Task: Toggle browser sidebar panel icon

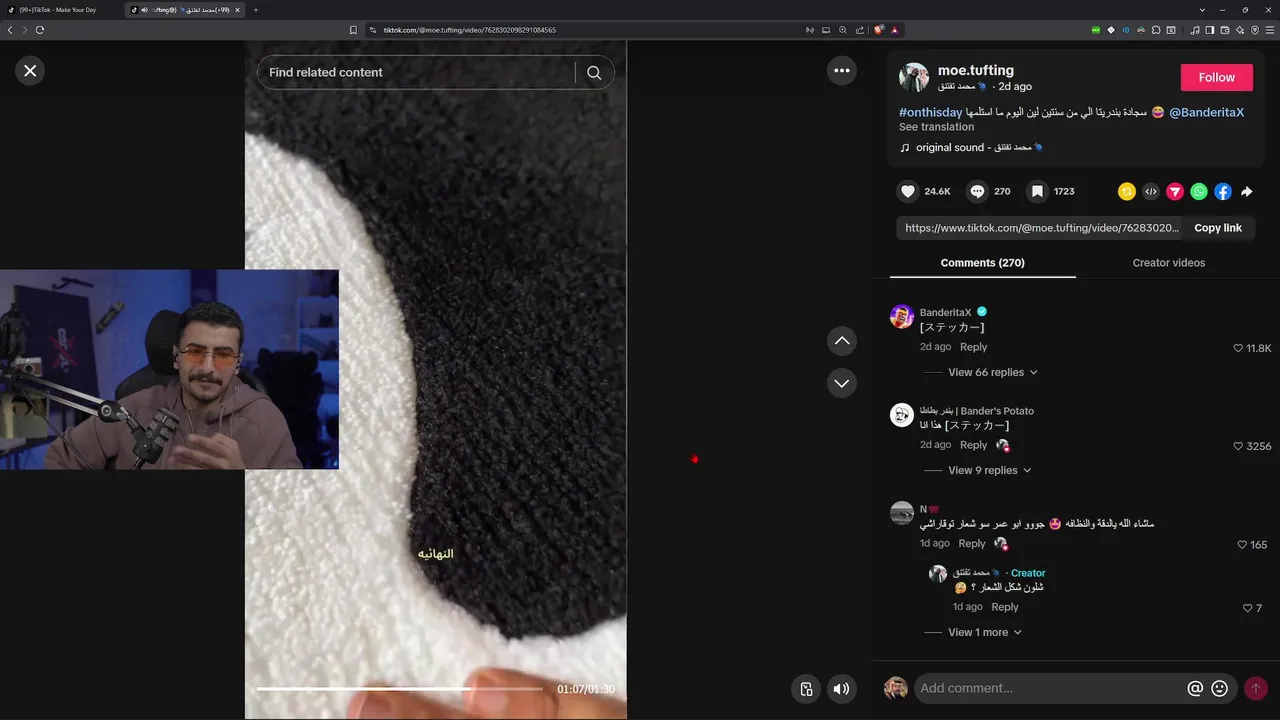Action: click(1209, 30)
